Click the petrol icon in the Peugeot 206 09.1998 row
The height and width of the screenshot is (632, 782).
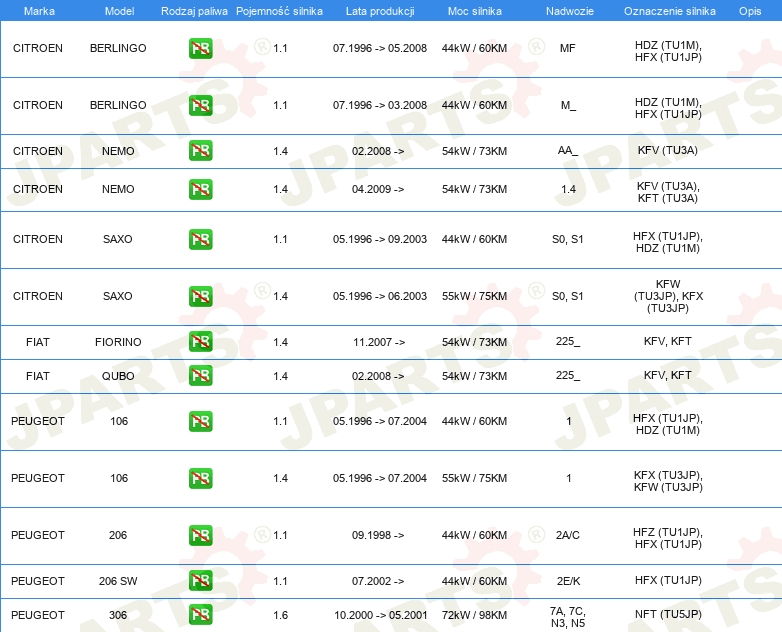[x=200, y=535]
